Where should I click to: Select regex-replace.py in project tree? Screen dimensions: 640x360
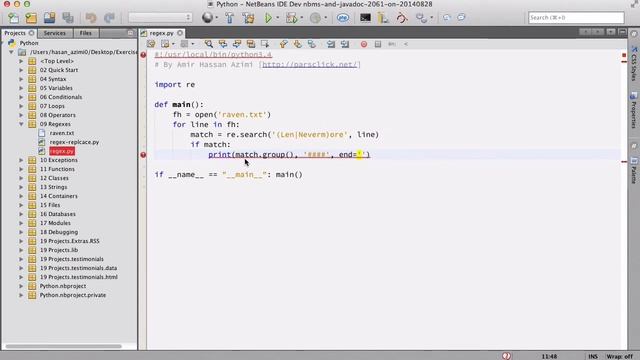pos(74,142)
